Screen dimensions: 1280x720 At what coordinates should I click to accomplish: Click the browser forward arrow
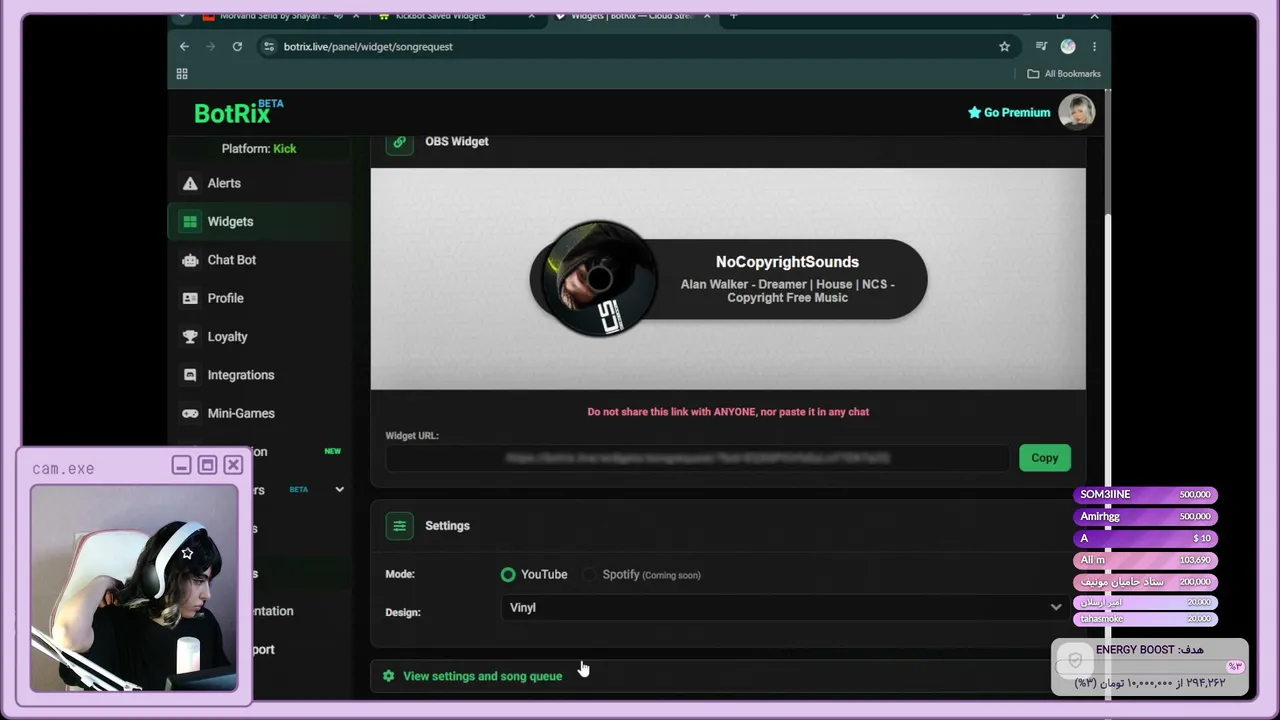pos(210,47)
